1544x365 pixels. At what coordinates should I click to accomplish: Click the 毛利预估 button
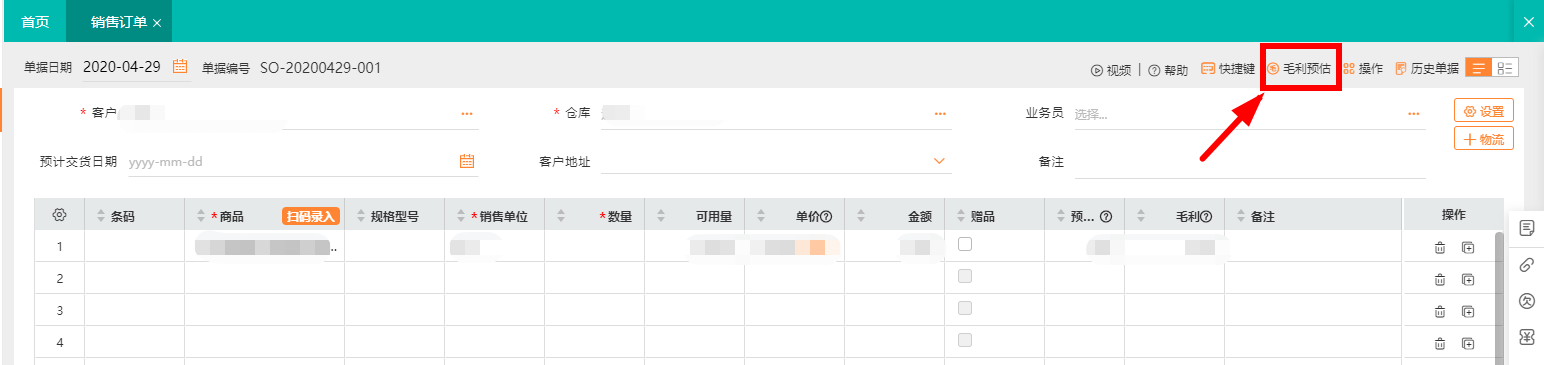coord(1299,69)
